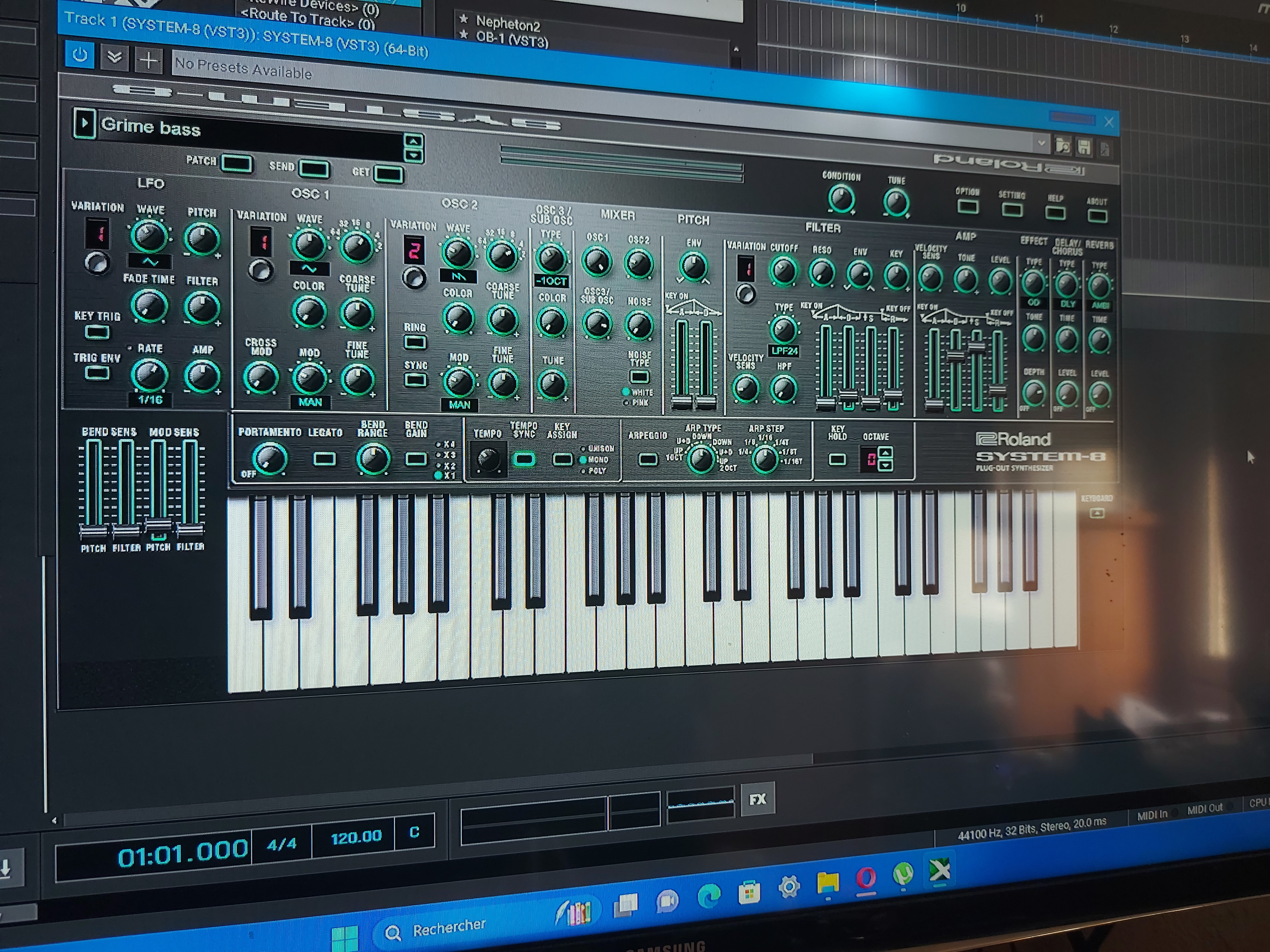Open Microsoft Edge from taskbar

click(709, 896)
